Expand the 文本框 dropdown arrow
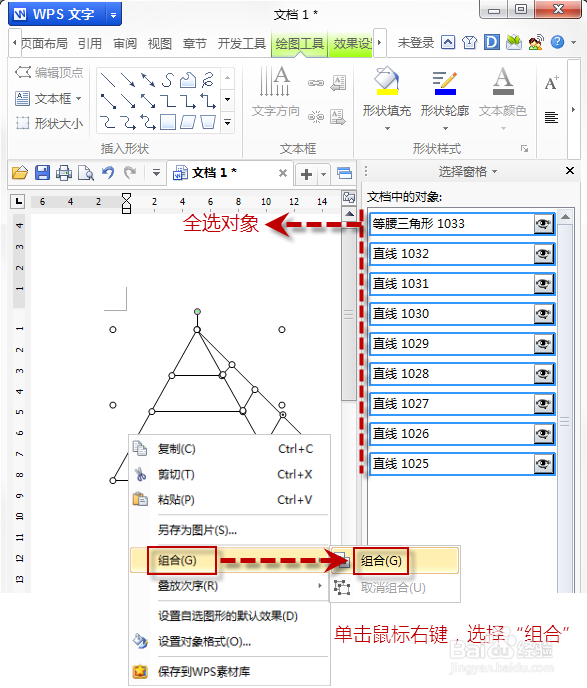Image resolution: width=587 pixels, height=688 pixels. coord(79,98)
